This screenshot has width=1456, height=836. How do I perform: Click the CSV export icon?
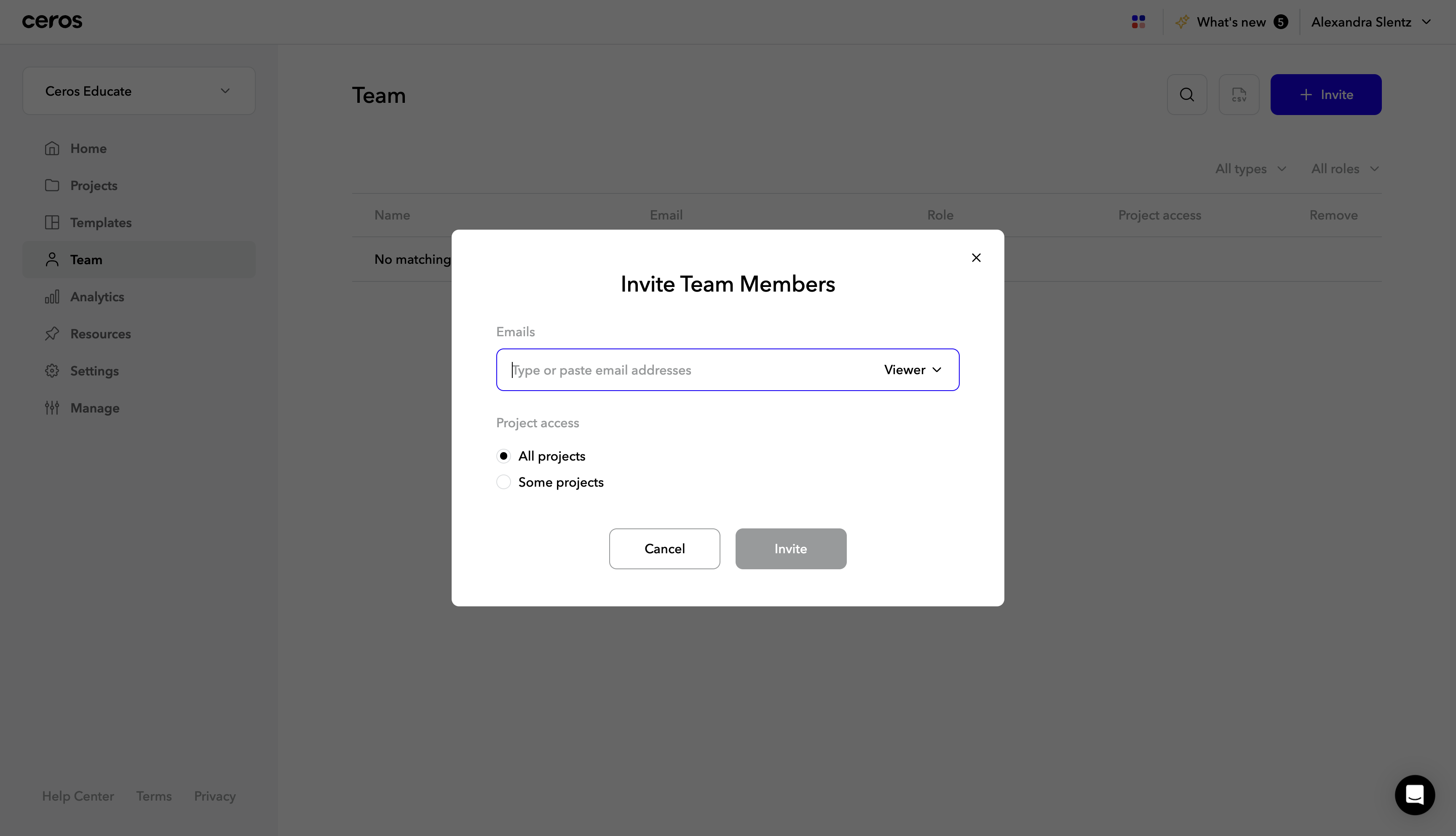point(1239,95)
